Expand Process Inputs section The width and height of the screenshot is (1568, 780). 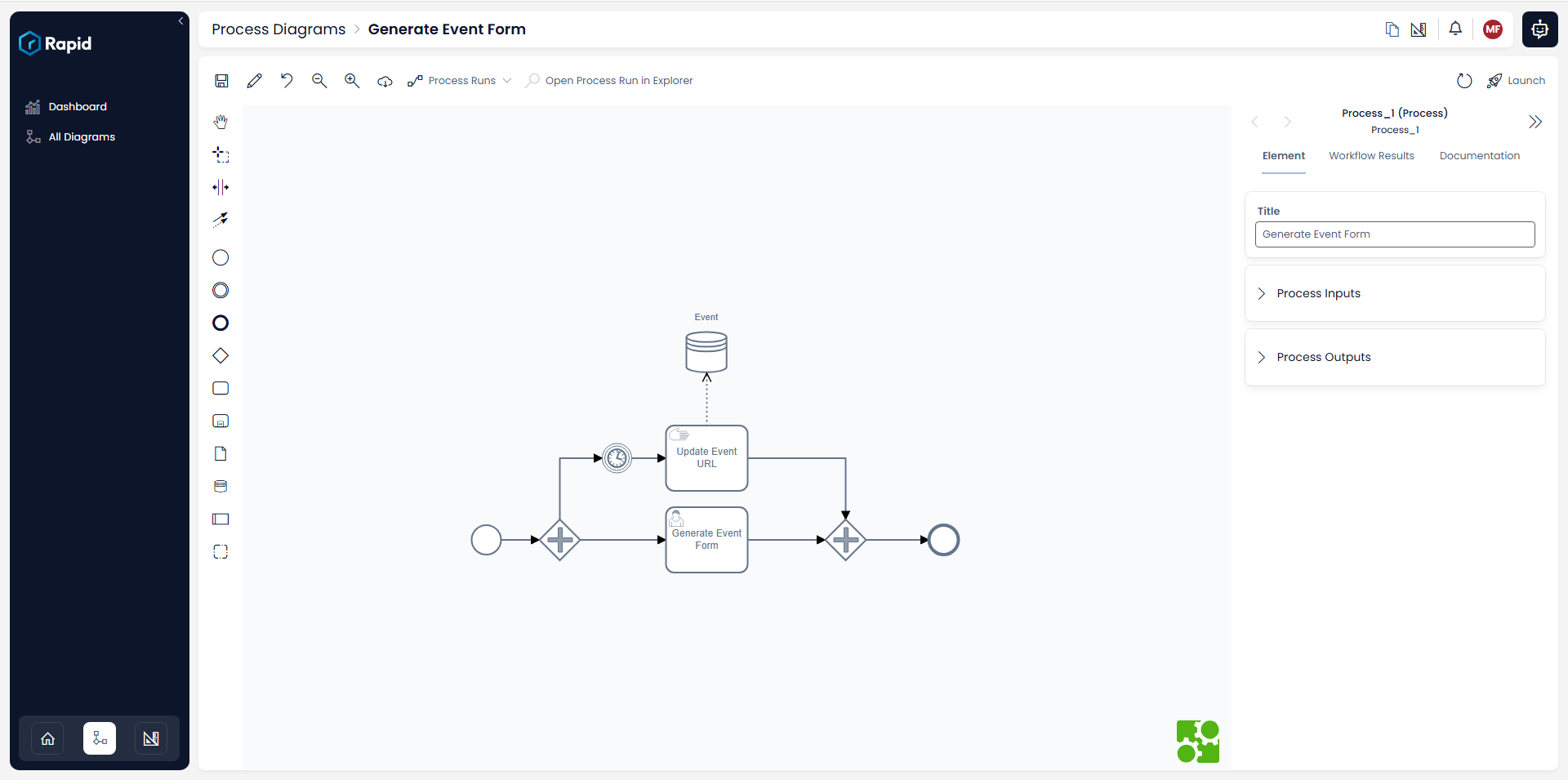[x=1395, y=293]
